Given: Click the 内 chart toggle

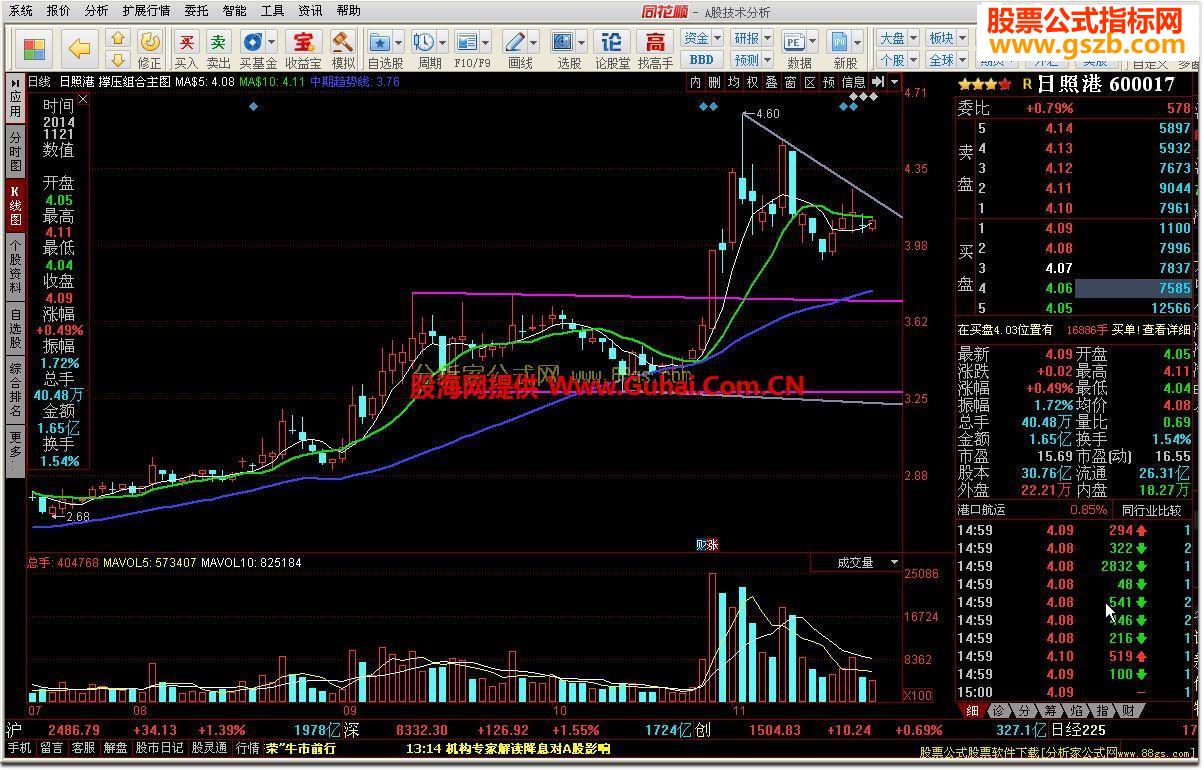Looking at the screenshot, I should 695,82.
